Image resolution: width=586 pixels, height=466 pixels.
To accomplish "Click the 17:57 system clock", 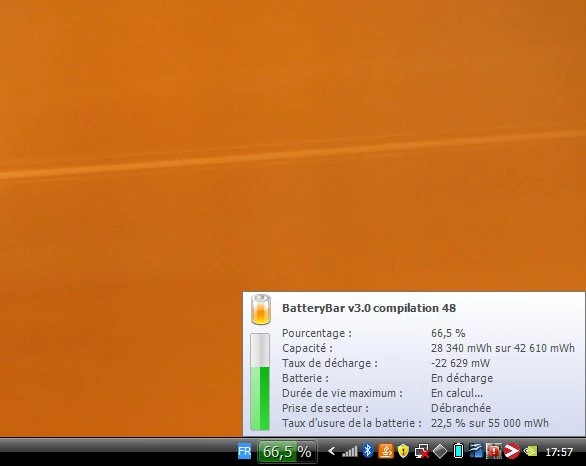I will (559, 452).
